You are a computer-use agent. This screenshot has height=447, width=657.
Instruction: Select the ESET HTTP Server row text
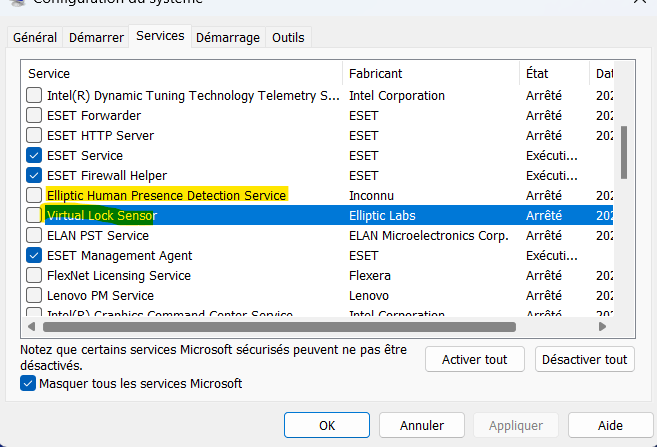point(101,135)
